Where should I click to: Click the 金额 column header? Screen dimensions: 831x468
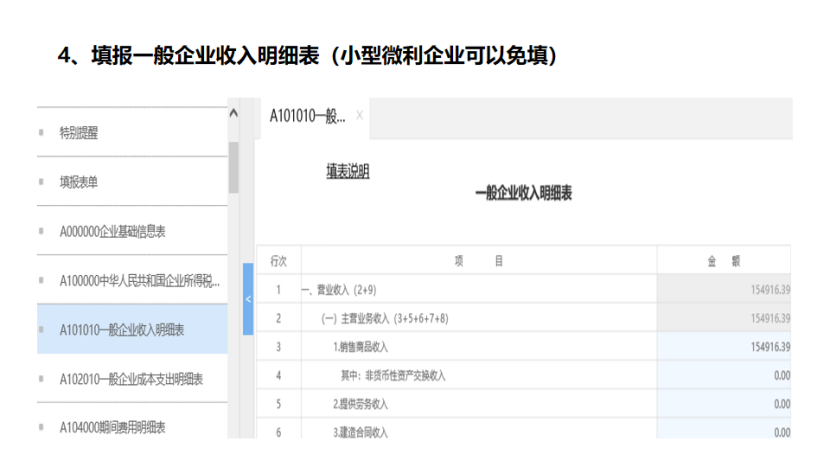point(724,260)
